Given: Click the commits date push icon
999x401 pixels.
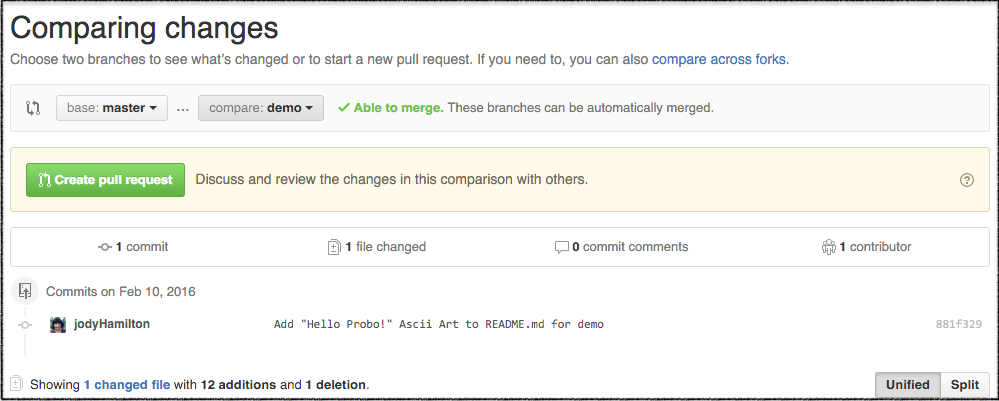Looking at the screenshot, I should click(x=26, y=292).
